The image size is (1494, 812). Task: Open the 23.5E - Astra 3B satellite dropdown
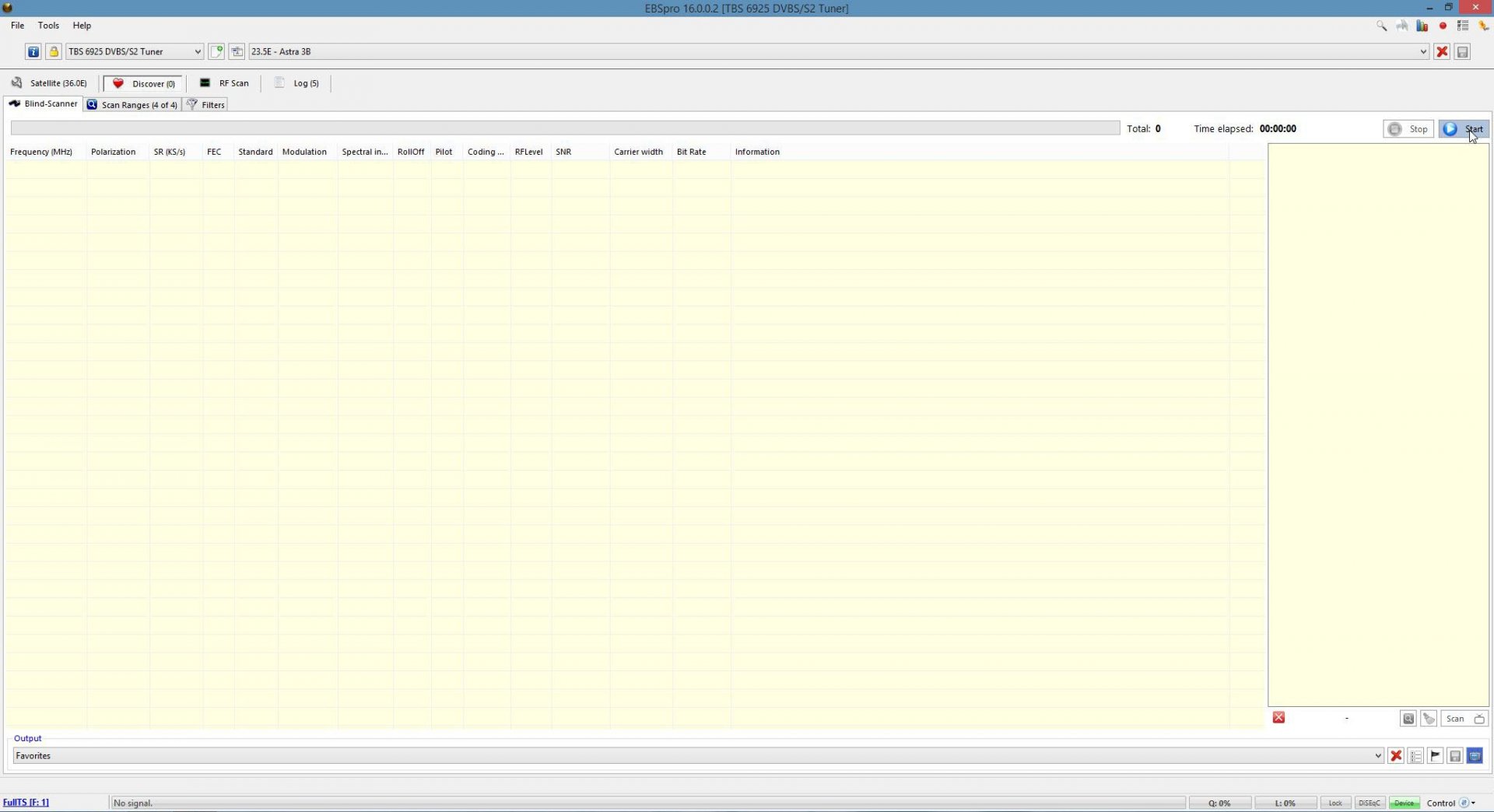click(1423, 51)
